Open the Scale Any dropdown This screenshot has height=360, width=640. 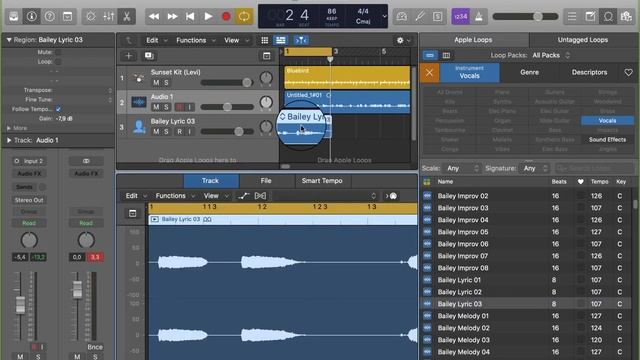coord(462,168)
